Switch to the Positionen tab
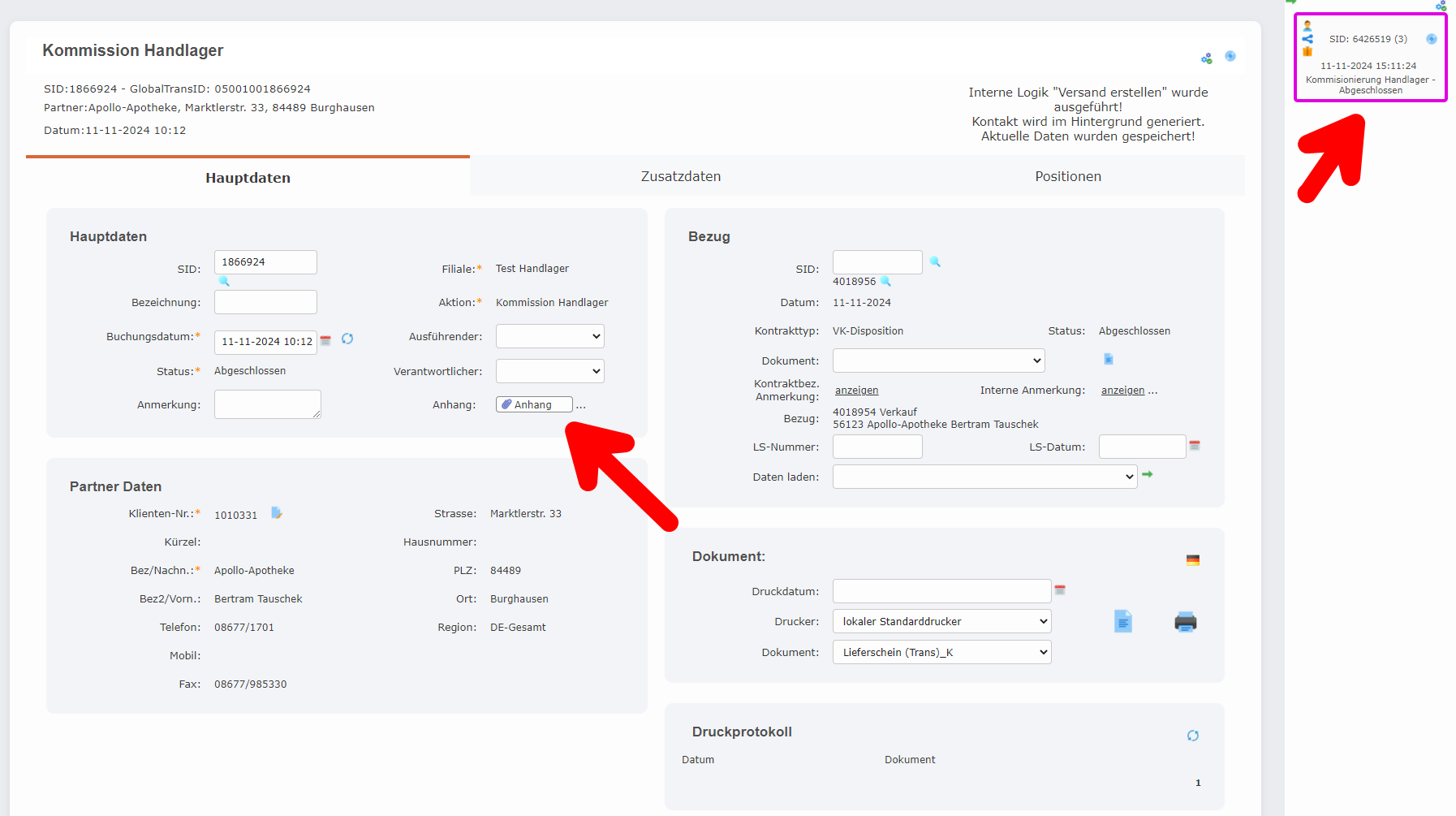 point(1067,175)
